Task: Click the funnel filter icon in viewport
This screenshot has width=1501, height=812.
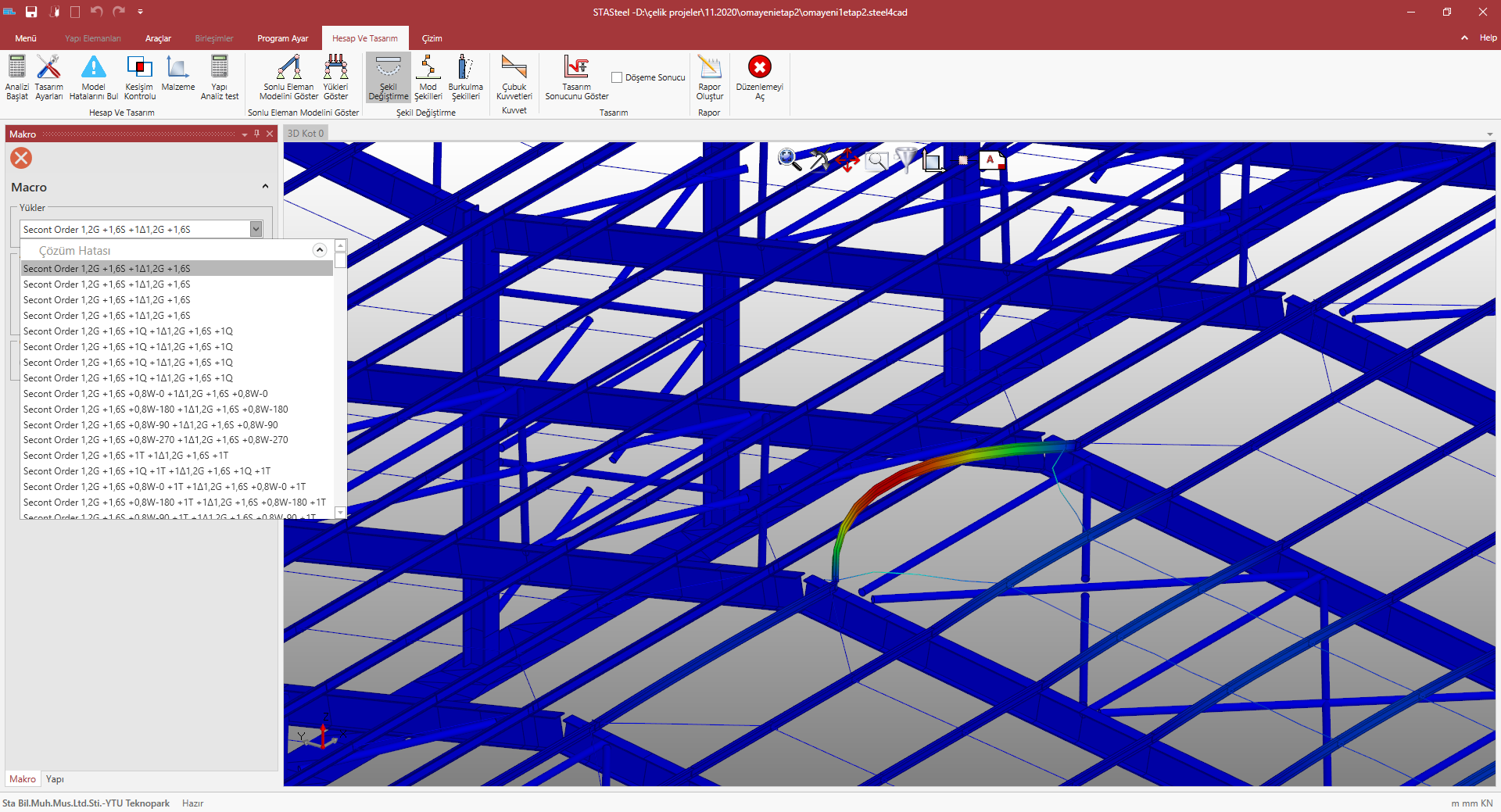Action: [x=905, y=159]
